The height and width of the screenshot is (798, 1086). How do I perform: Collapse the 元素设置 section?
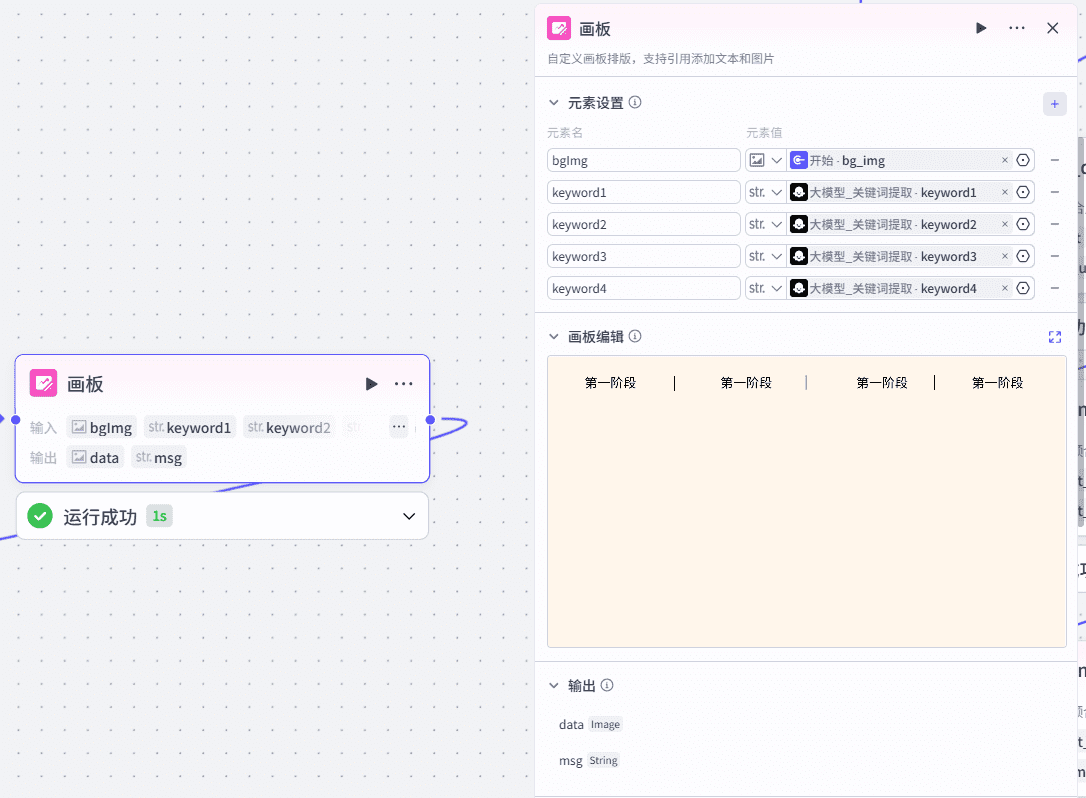554,103
